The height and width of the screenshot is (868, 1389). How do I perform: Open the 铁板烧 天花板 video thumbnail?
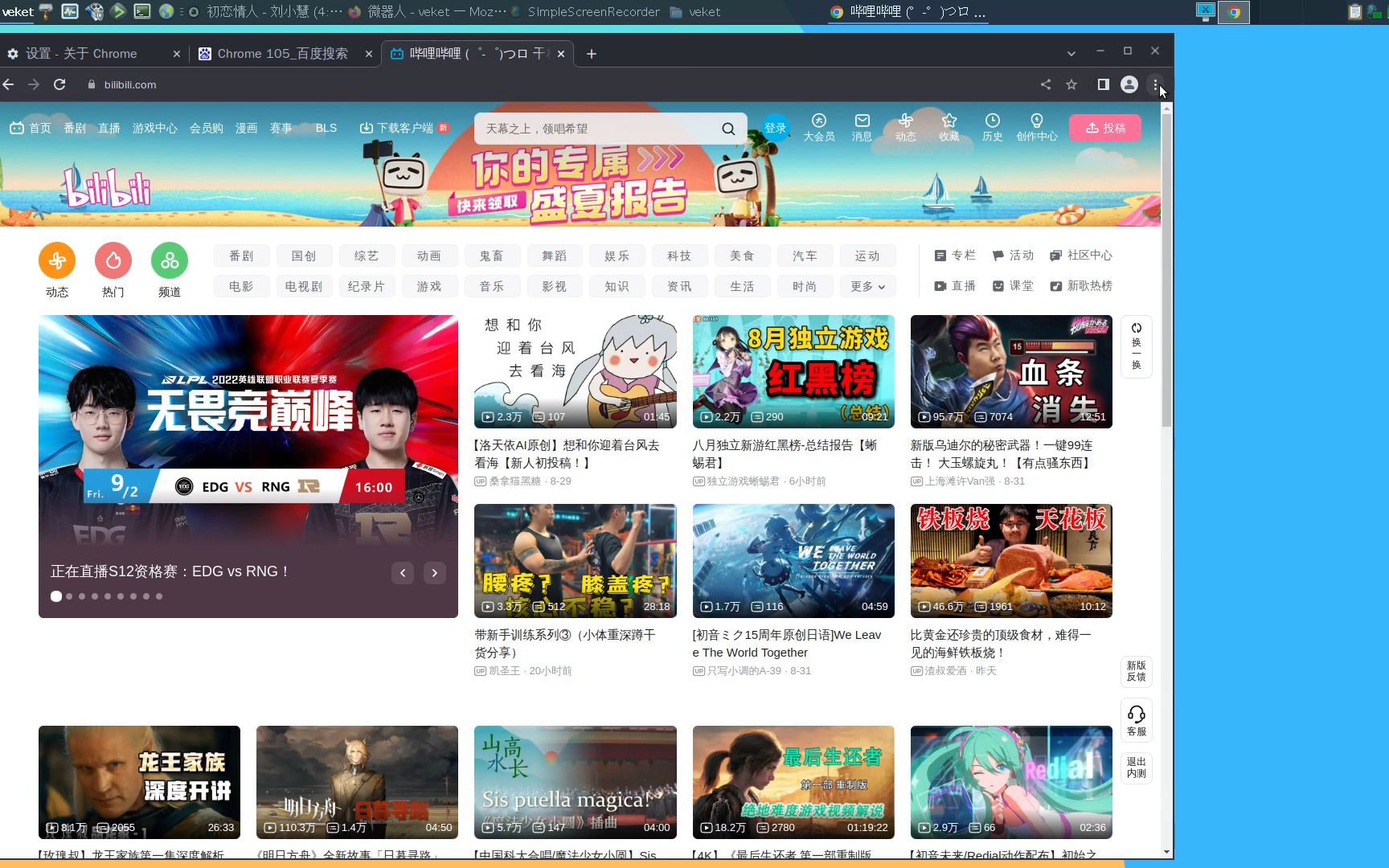point(1011,561)
